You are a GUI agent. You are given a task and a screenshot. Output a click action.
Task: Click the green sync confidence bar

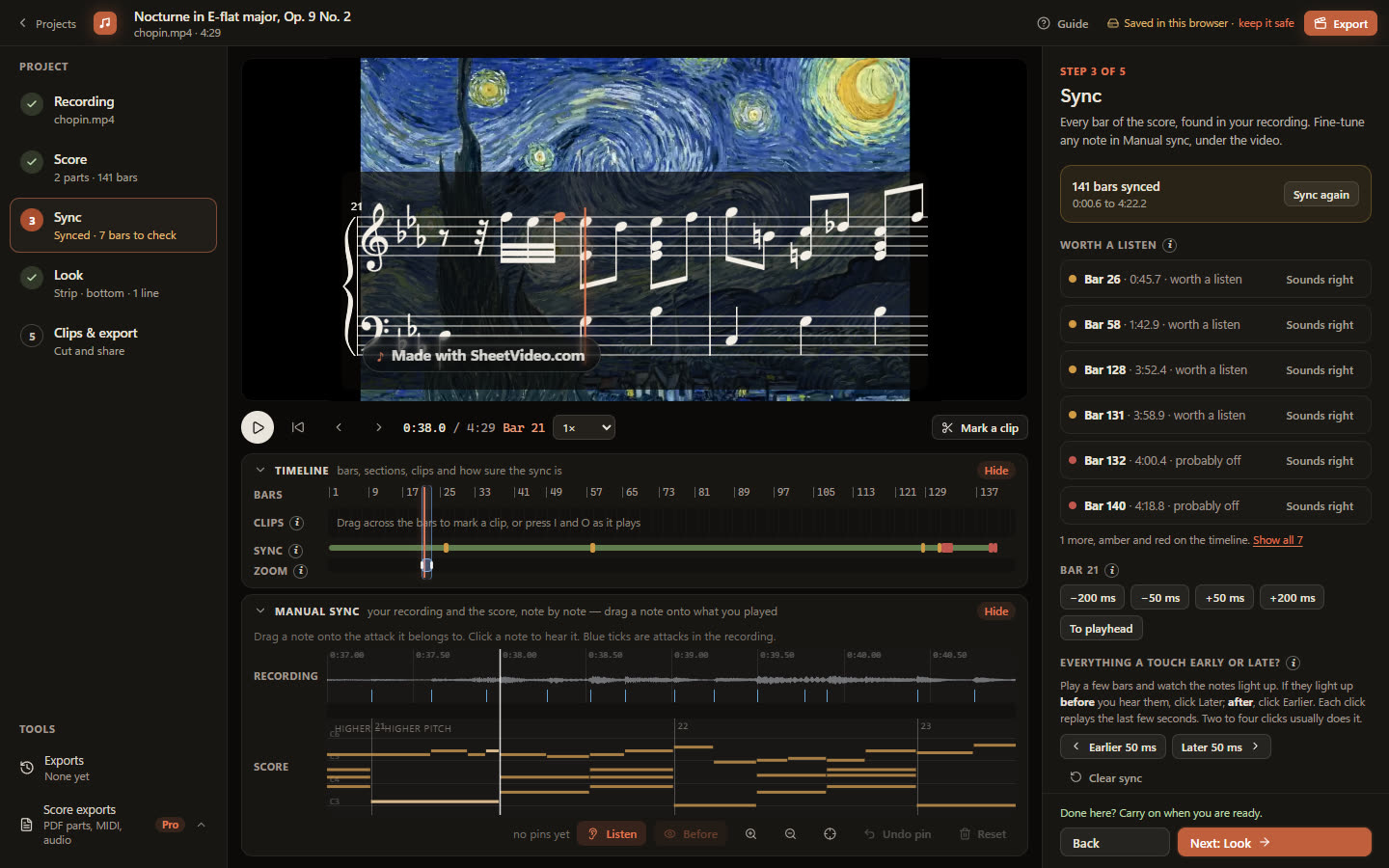pyautogui.click(x=663, y=548)
